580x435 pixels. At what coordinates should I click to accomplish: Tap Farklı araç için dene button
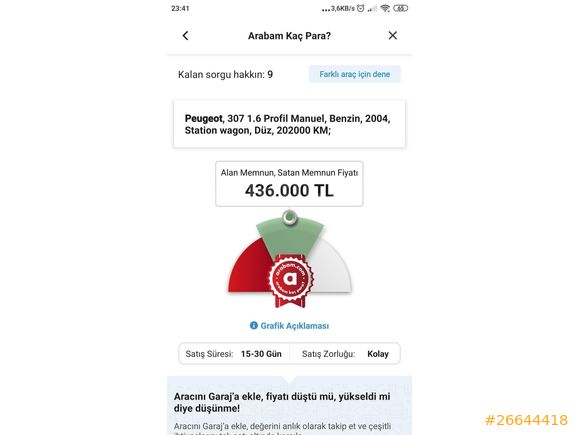[x=354, y=74]
